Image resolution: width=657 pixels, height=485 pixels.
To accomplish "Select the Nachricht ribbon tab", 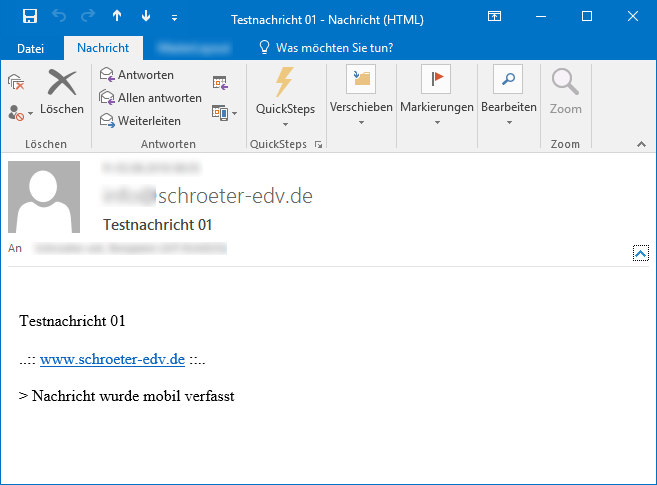I will 103,48.
